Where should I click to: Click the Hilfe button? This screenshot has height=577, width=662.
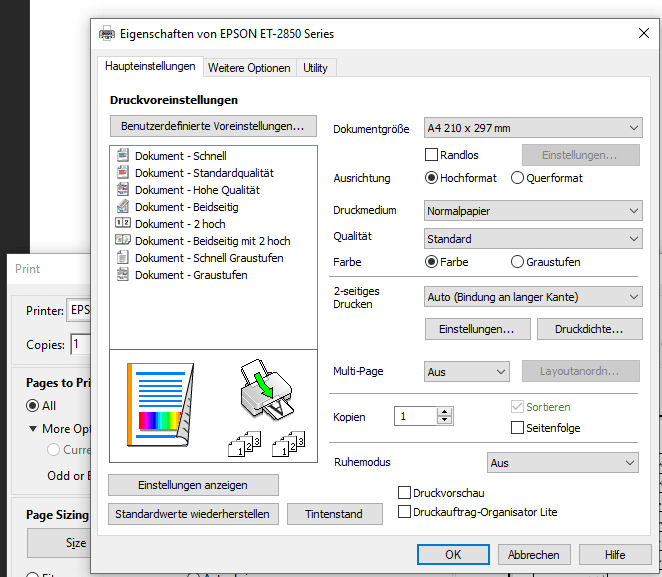point(615,554)
